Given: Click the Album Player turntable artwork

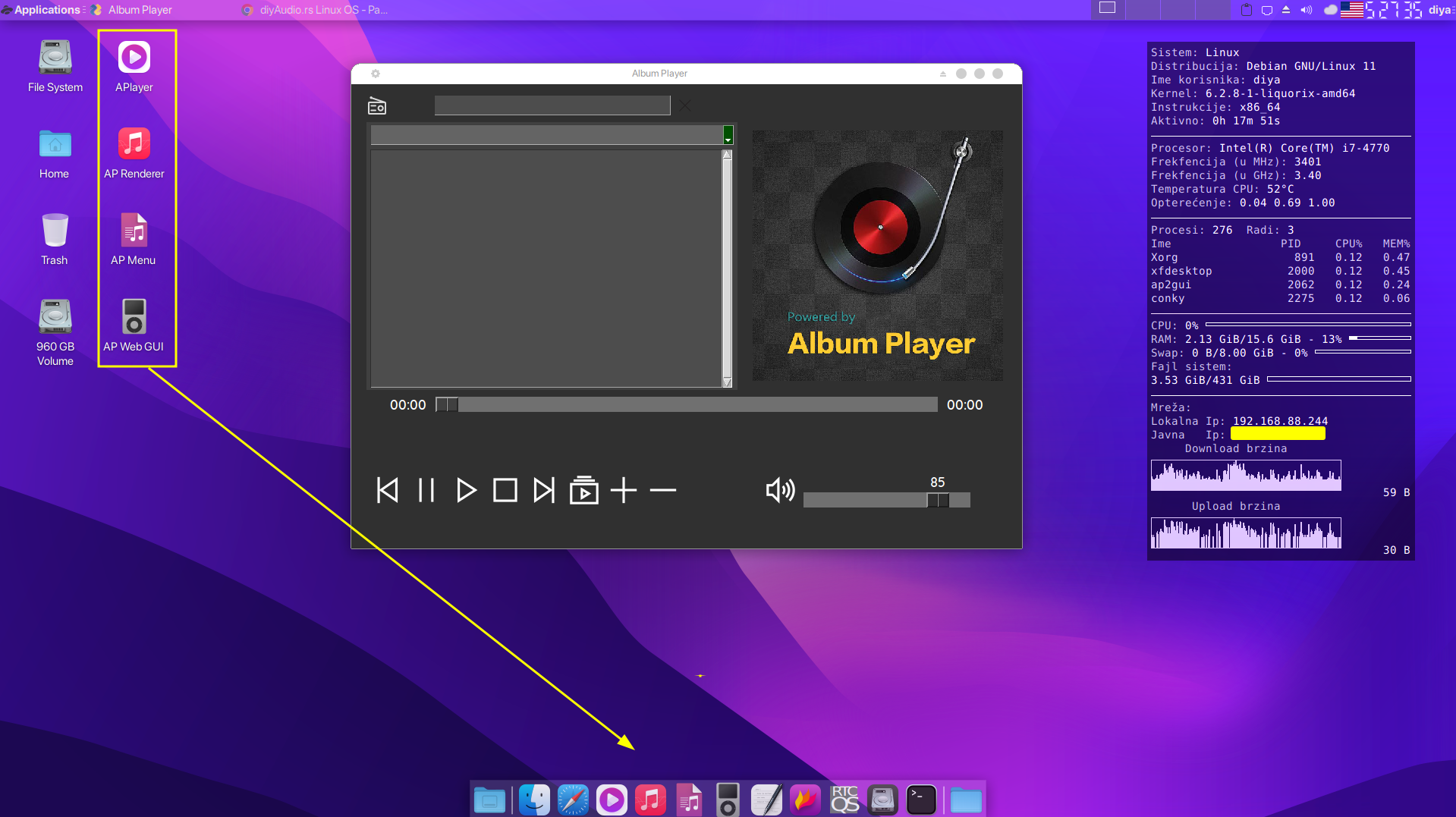Looking at the screenshot, I should coord(878,256).
